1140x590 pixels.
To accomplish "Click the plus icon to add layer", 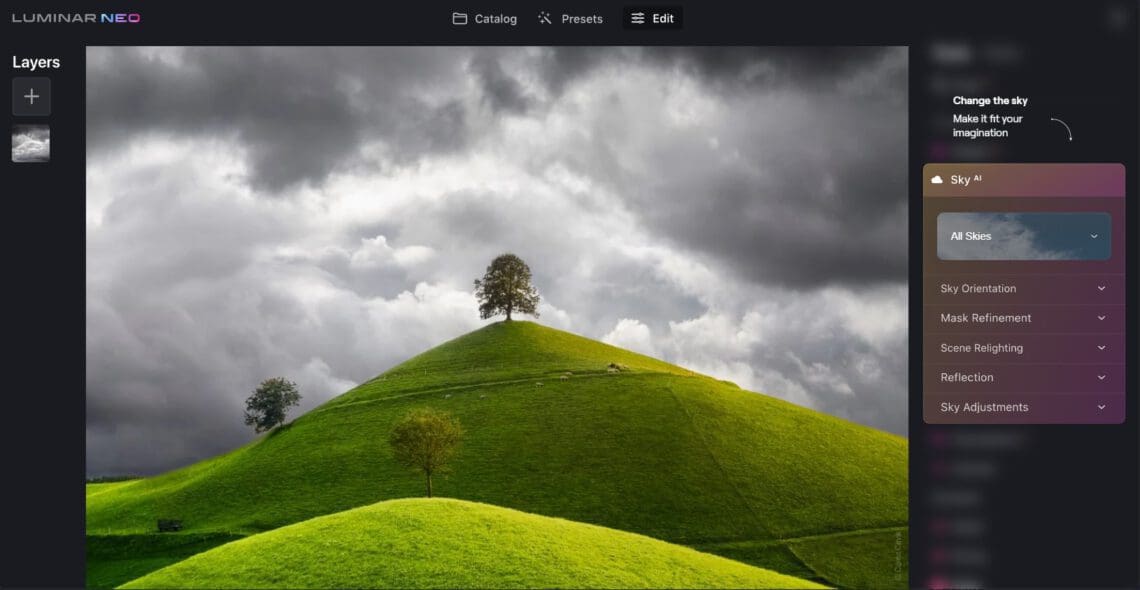I will (x=31, y=97).
